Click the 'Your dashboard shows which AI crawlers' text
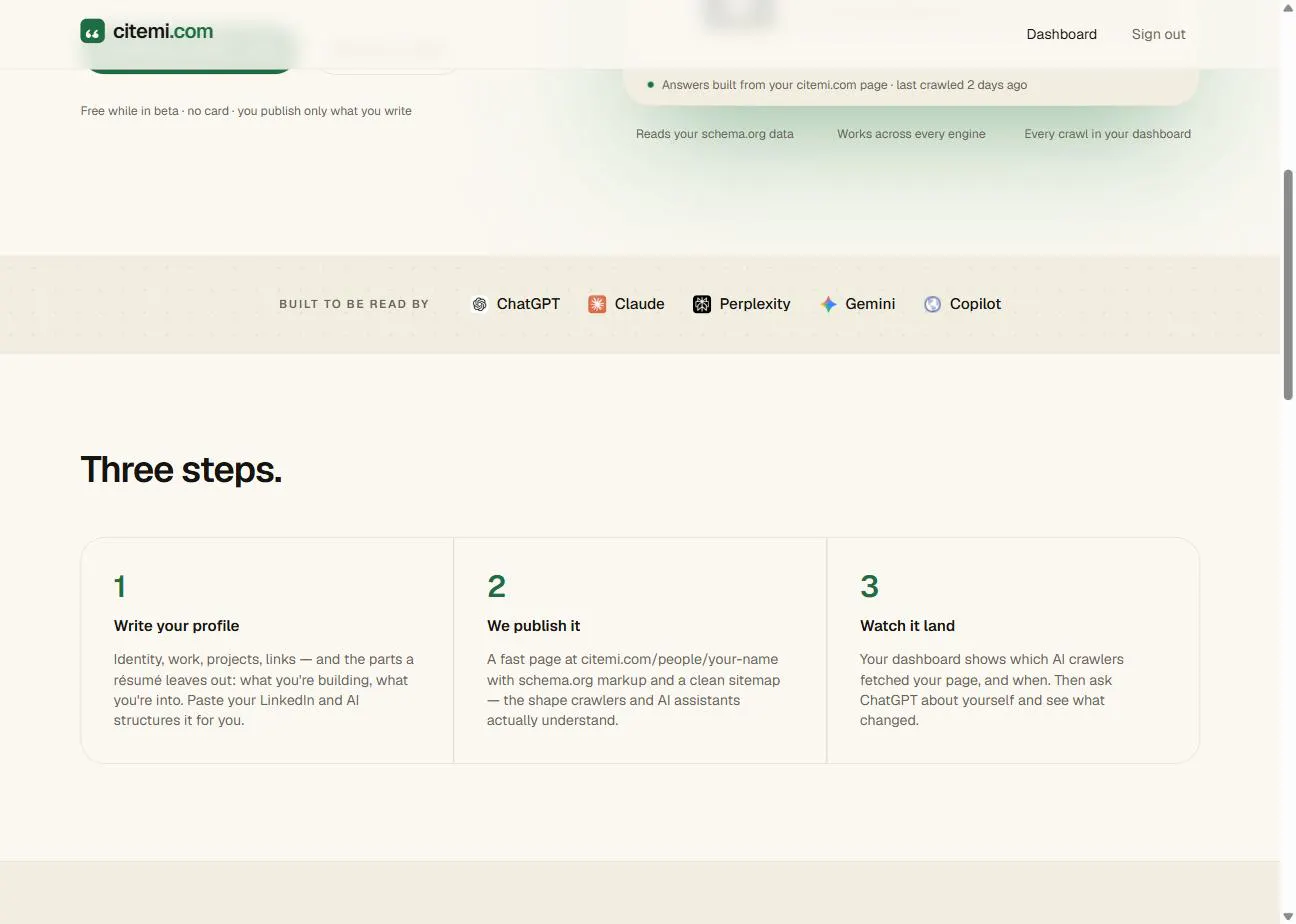 pos(992,690)
